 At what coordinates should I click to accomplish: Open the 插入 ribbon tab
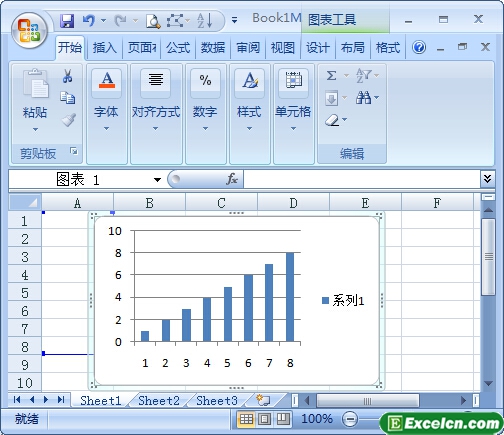tap(104, 48)
